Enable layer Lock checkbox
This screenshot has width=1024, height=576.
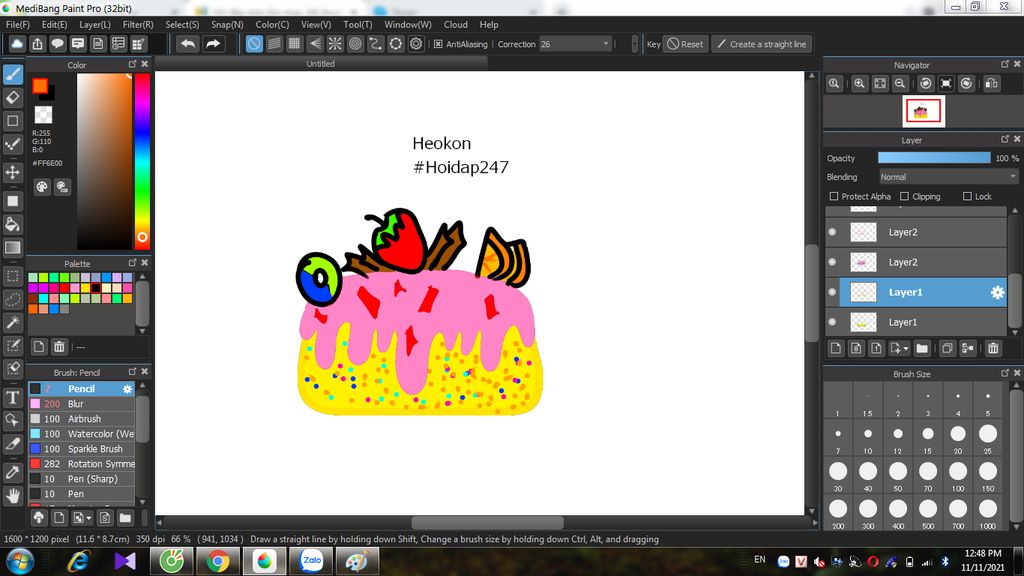click(x=967, y=197)
